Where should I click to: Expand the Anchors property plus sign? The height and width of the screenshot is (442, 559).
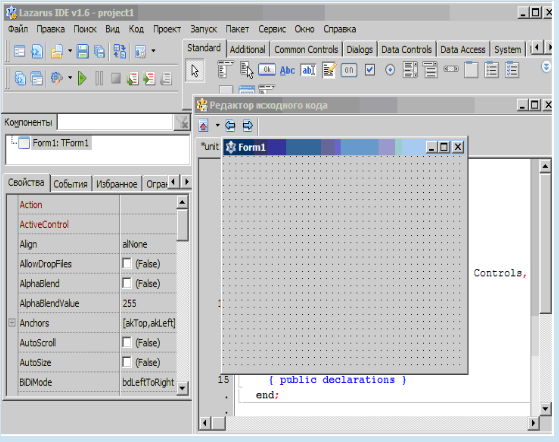coord(12,323)
